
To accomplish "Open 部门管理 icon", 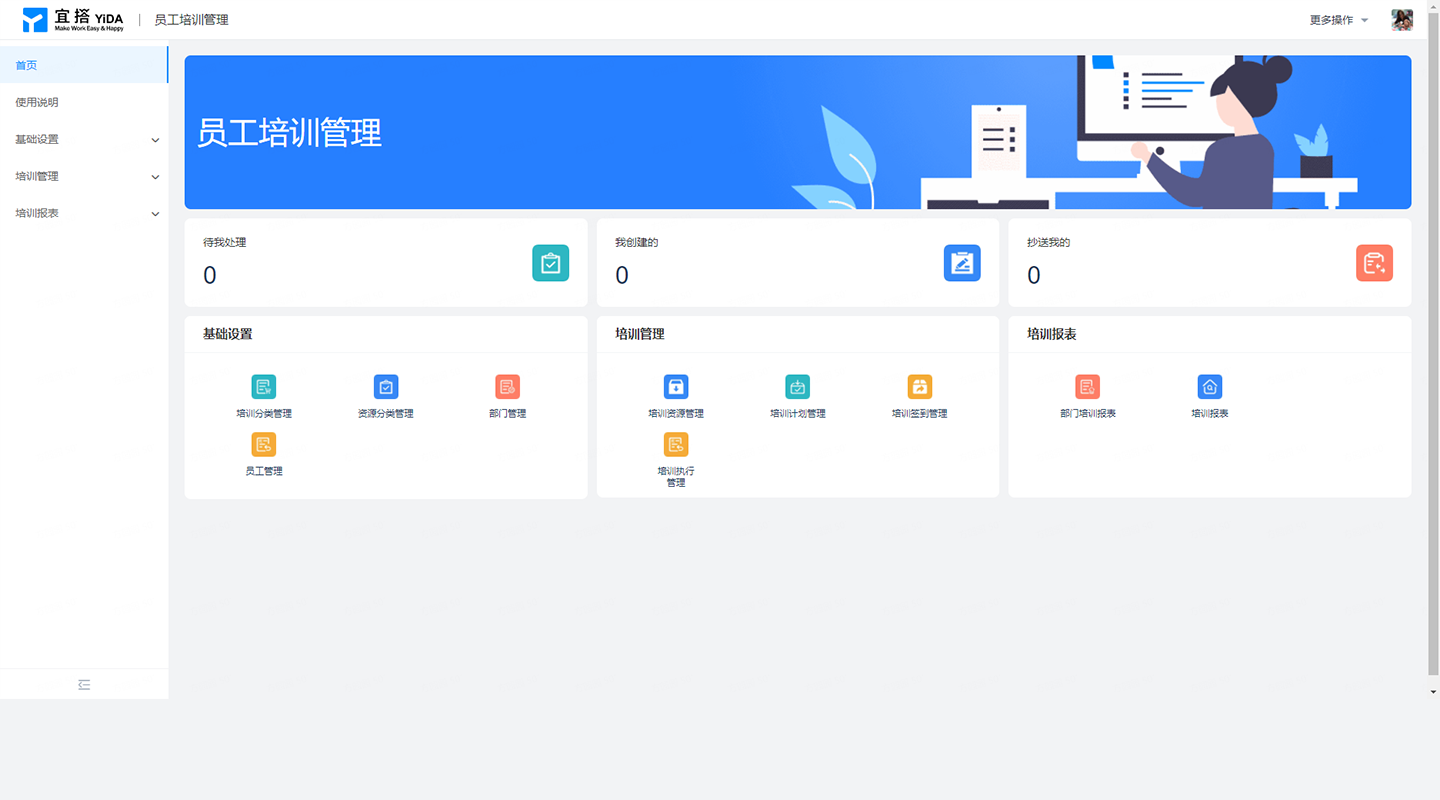I will (508, 387).
